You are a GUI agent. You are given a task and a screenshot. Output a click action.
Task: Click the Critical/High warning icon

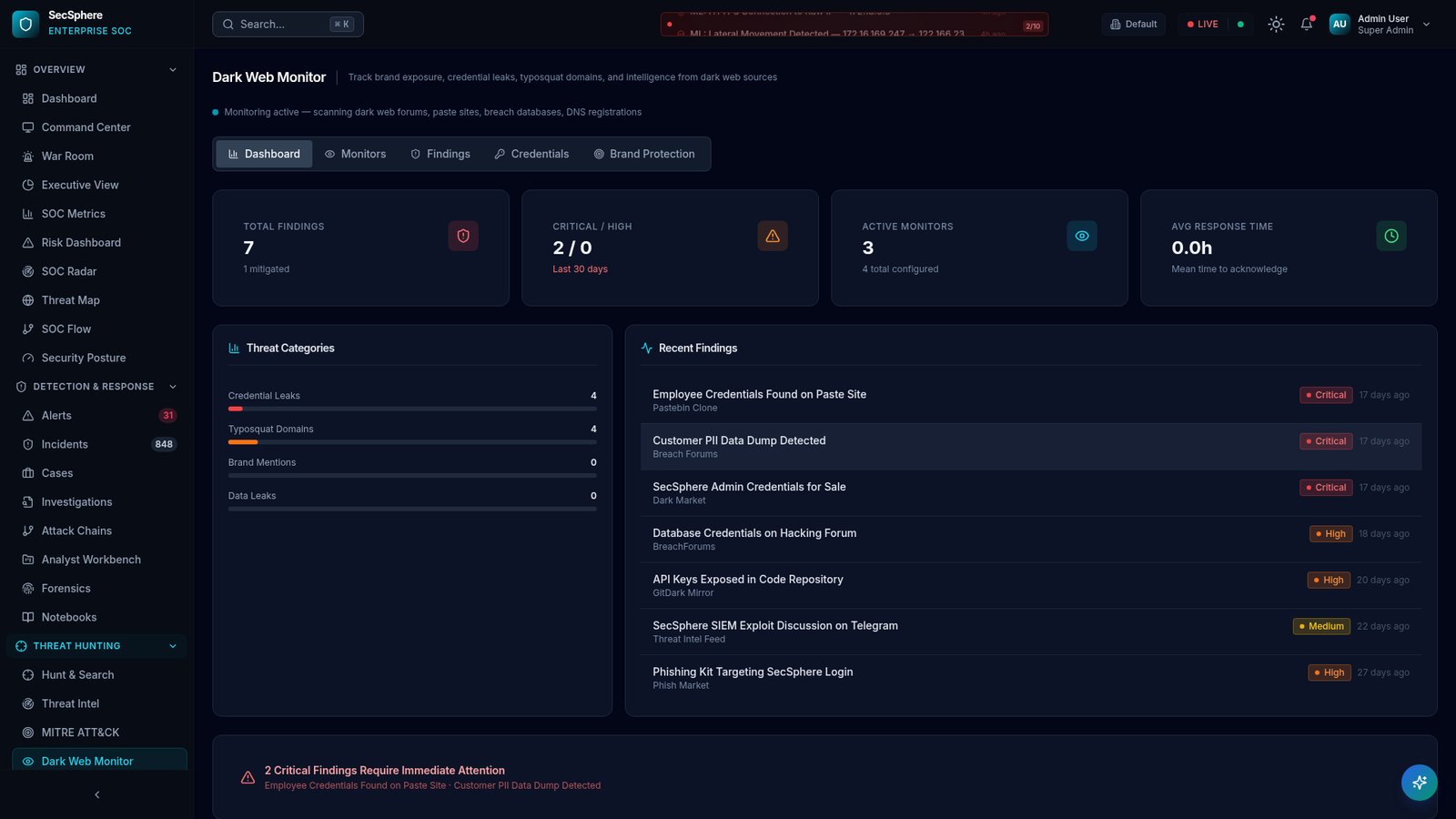tap(773, 236)
